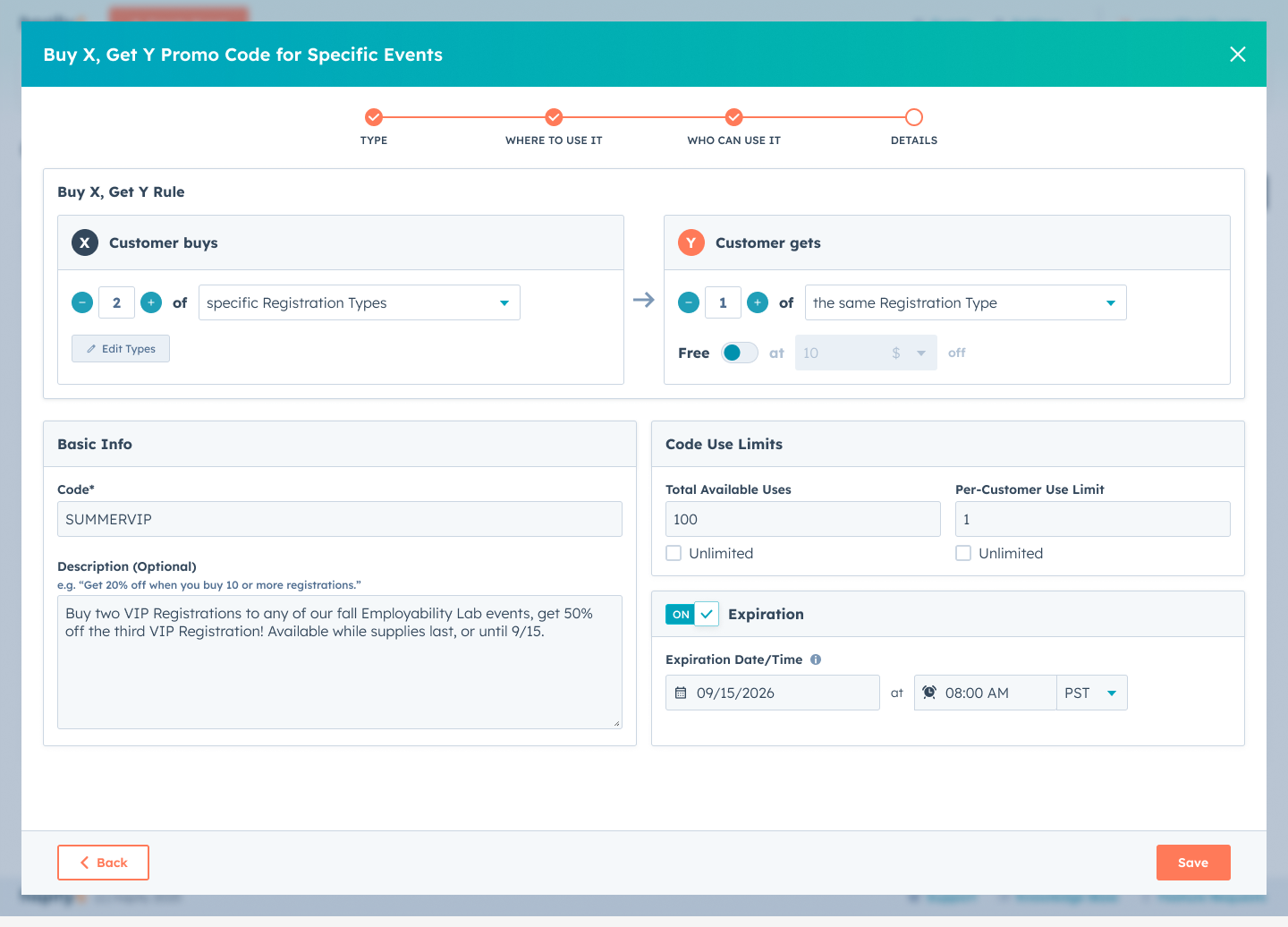Click the alarm clock icon in time field
Image resolution: width=1288 pixels, height=927 pixels.
pos(929,693)
